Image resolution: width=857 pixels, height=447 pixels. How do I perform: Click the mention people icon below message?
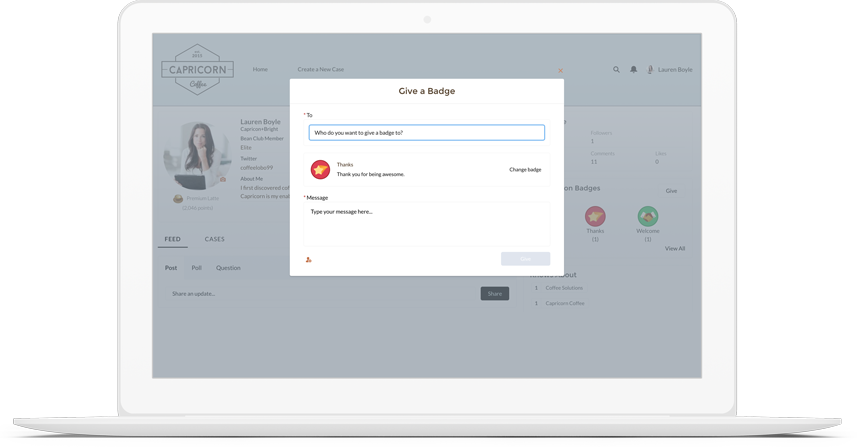[309, 260]
